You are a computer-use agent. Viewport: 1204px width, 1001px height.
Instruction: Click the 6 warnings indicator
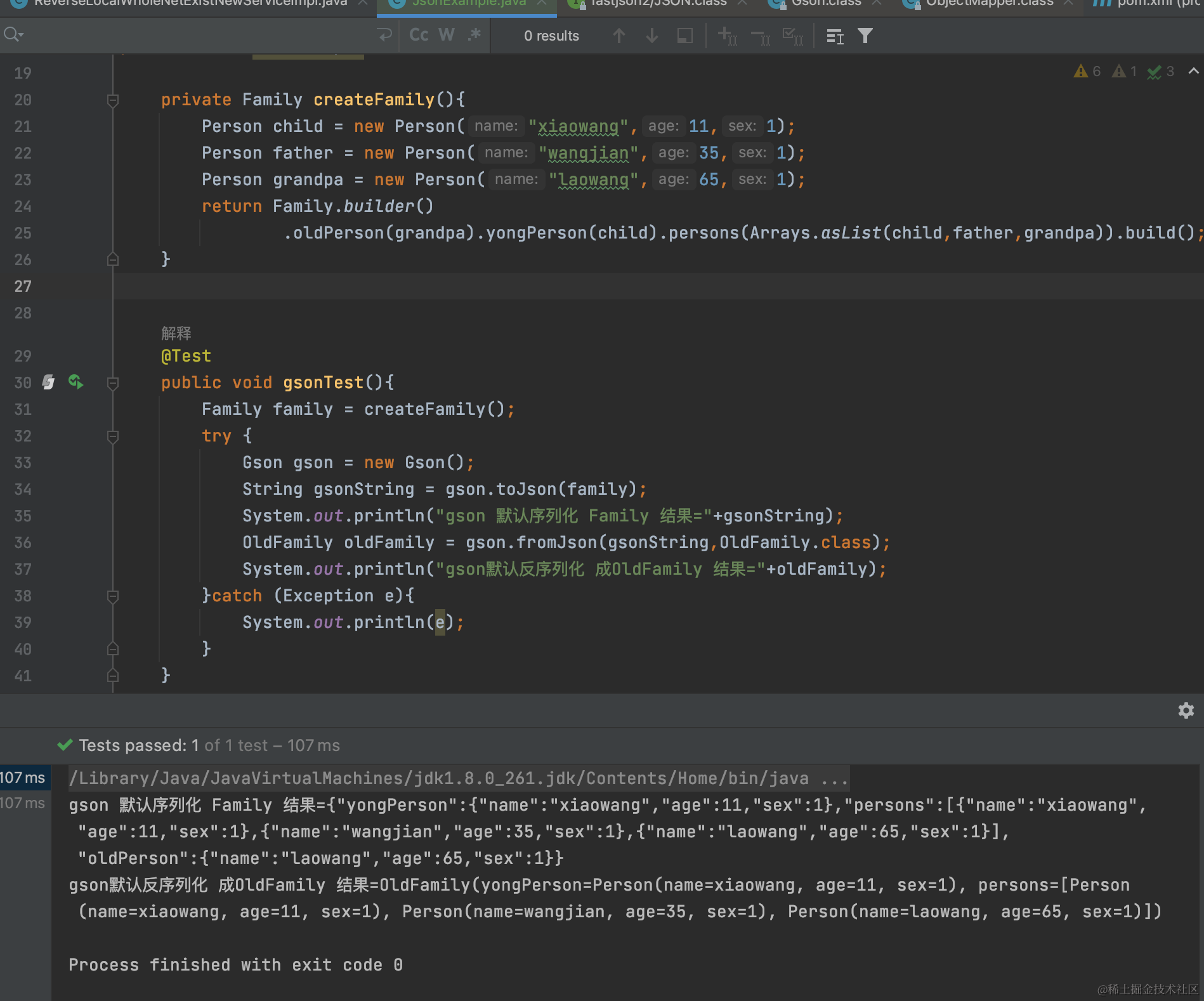pyautogui.click(x=1087, y=71)
